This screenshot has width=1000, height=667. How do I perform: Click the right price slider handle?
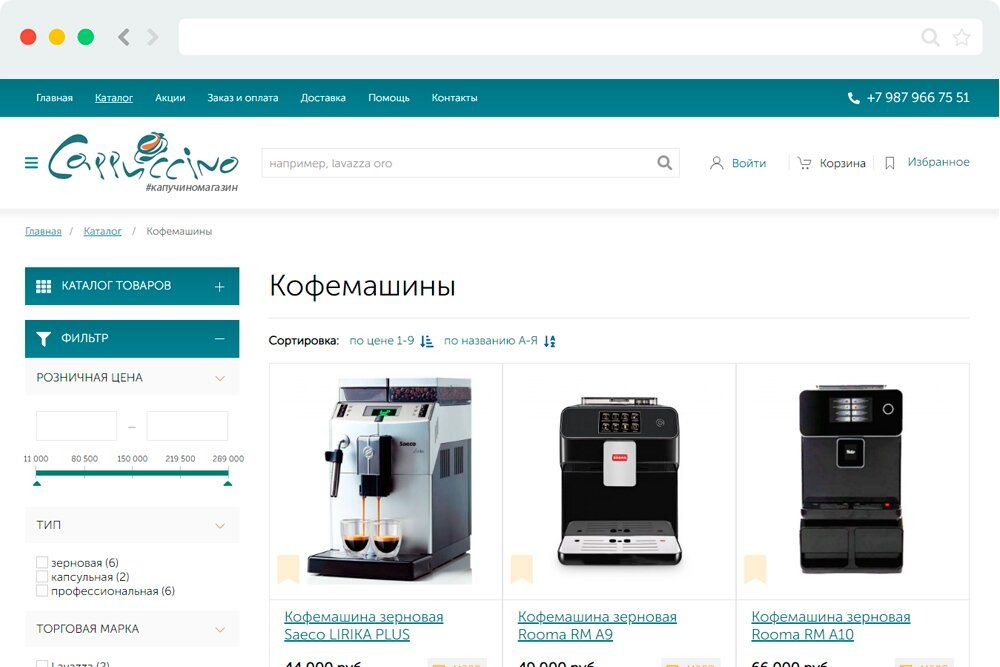click(228, 483)
